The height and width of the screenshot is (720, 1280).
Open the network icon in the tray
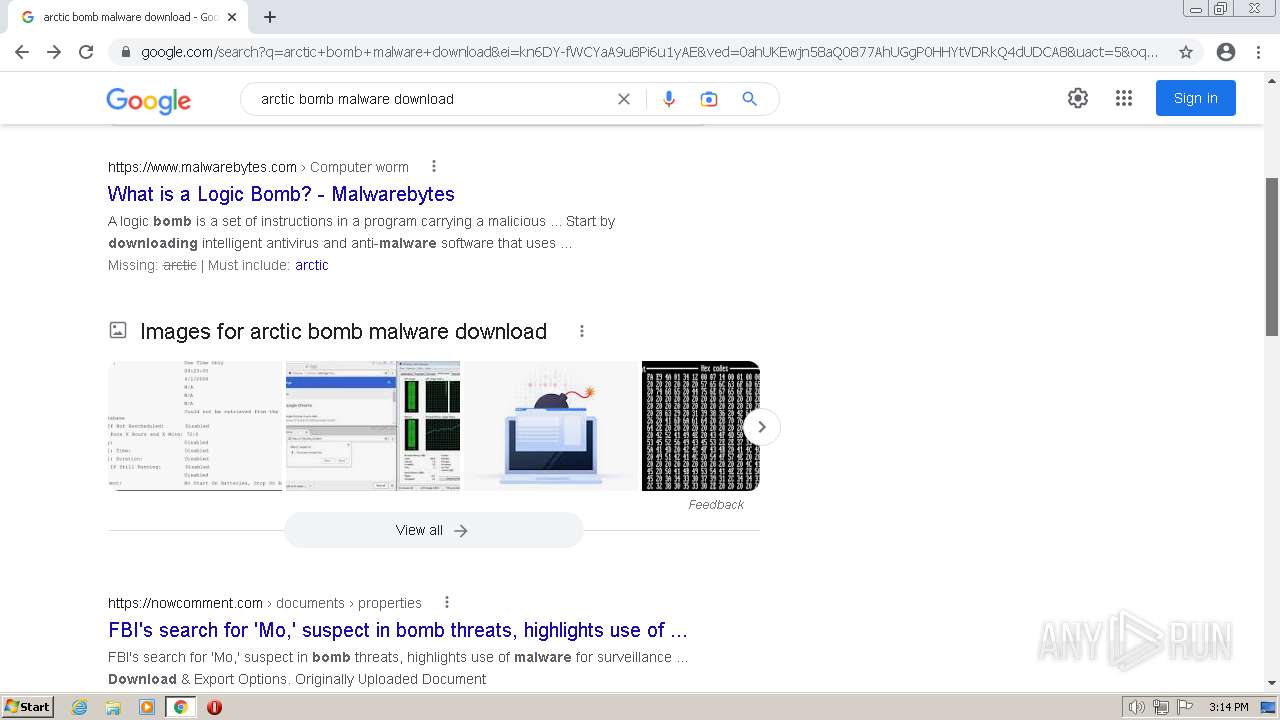[1161, 707]
